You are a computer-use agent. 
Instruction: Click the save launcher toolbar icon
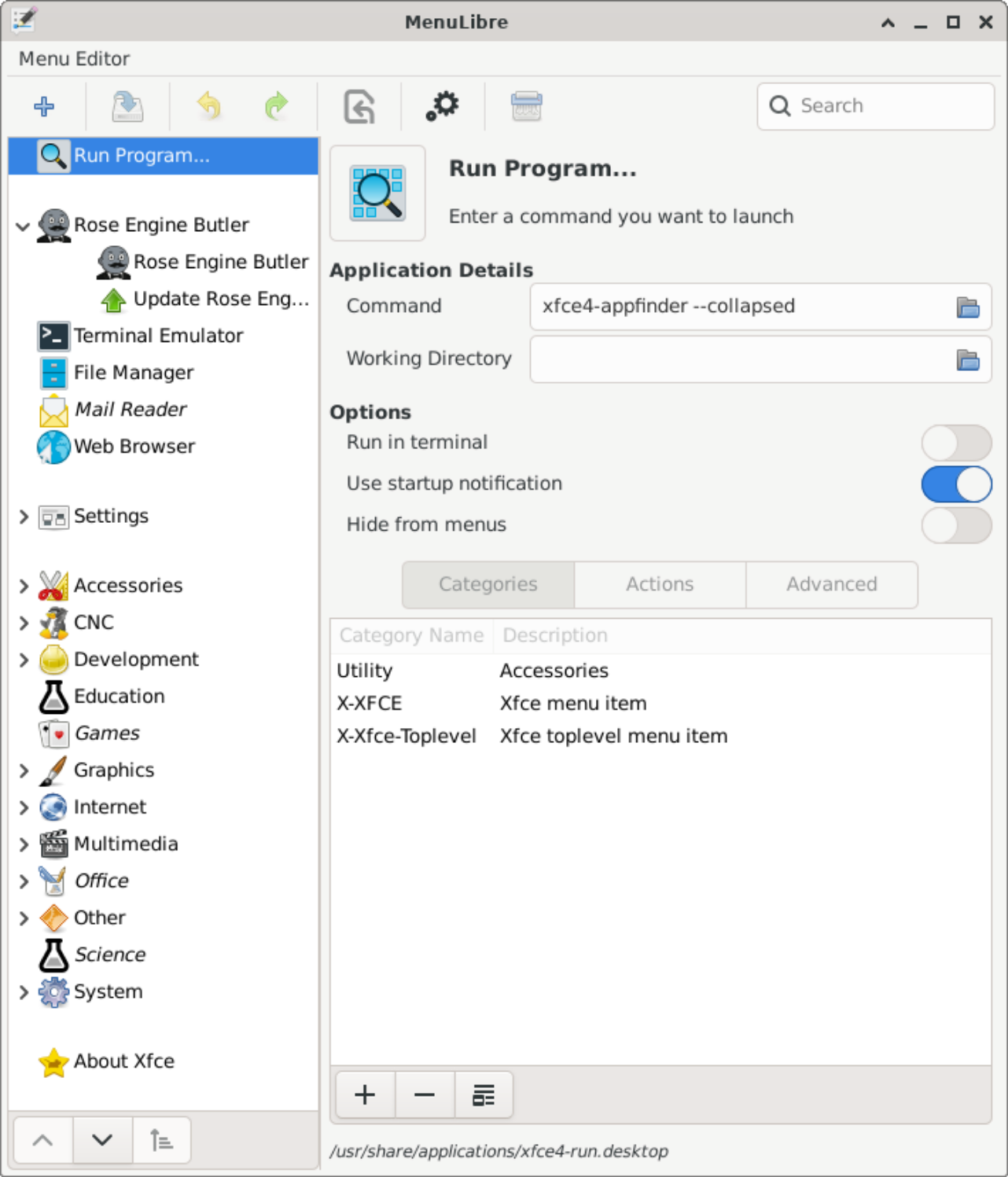tap(127, 106)
